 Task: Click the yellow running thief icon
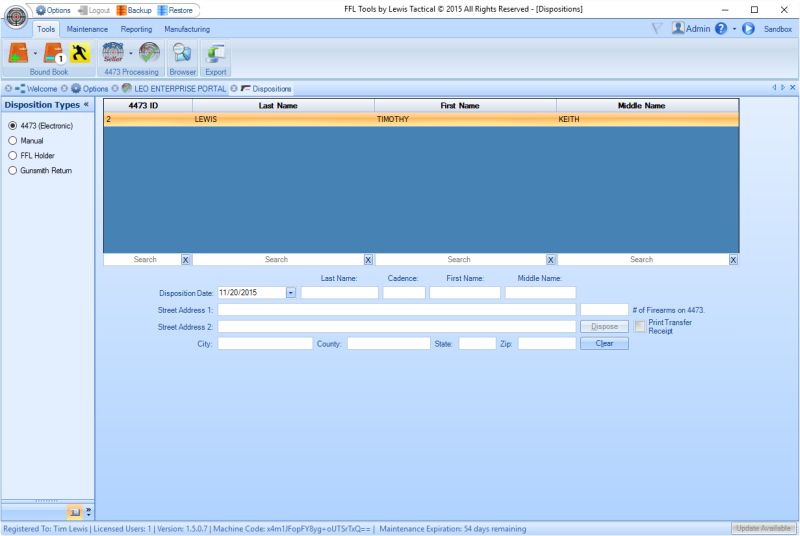pos(80,53)
